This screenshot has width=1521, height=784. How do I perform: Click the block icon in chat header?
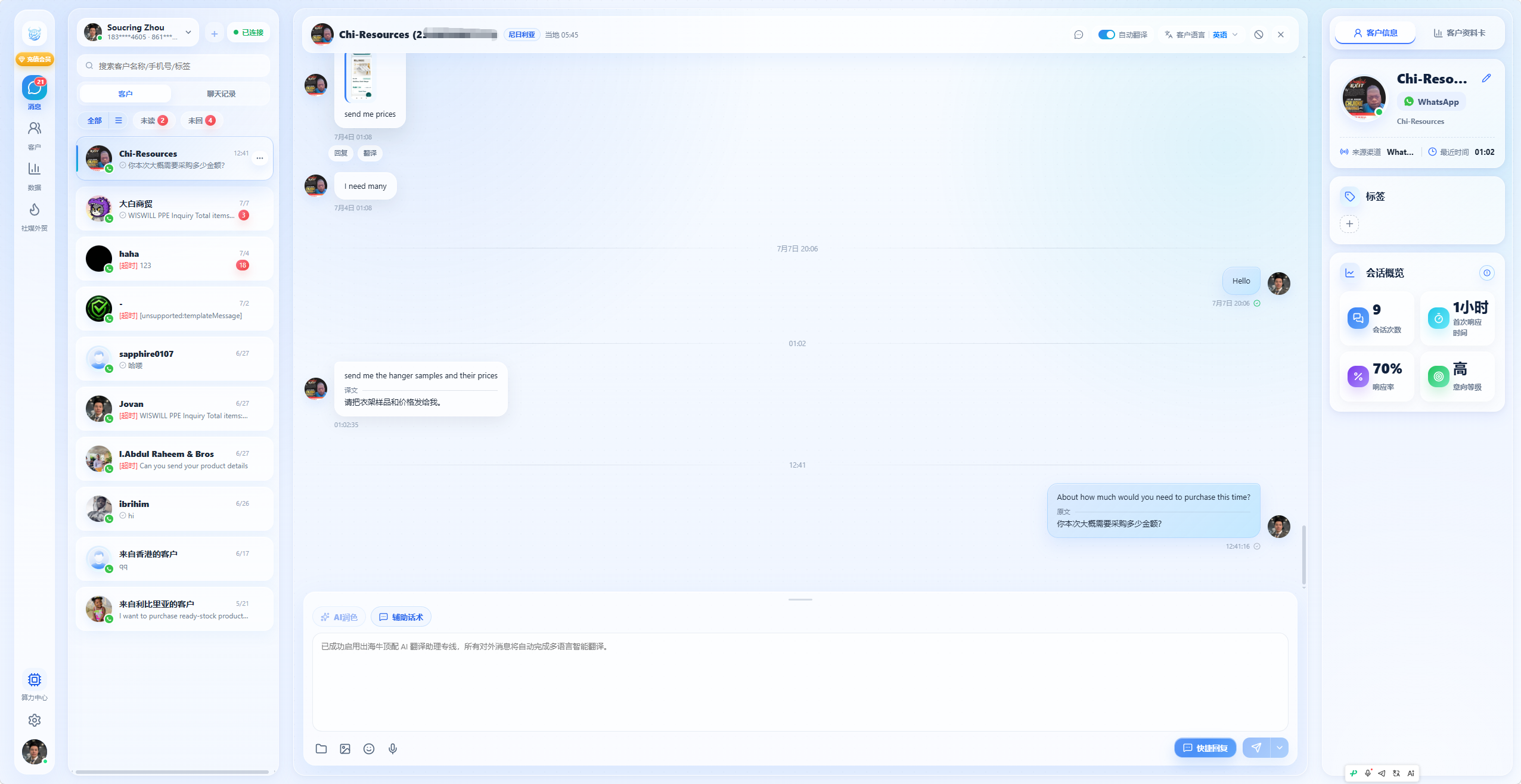[1259, 35]
